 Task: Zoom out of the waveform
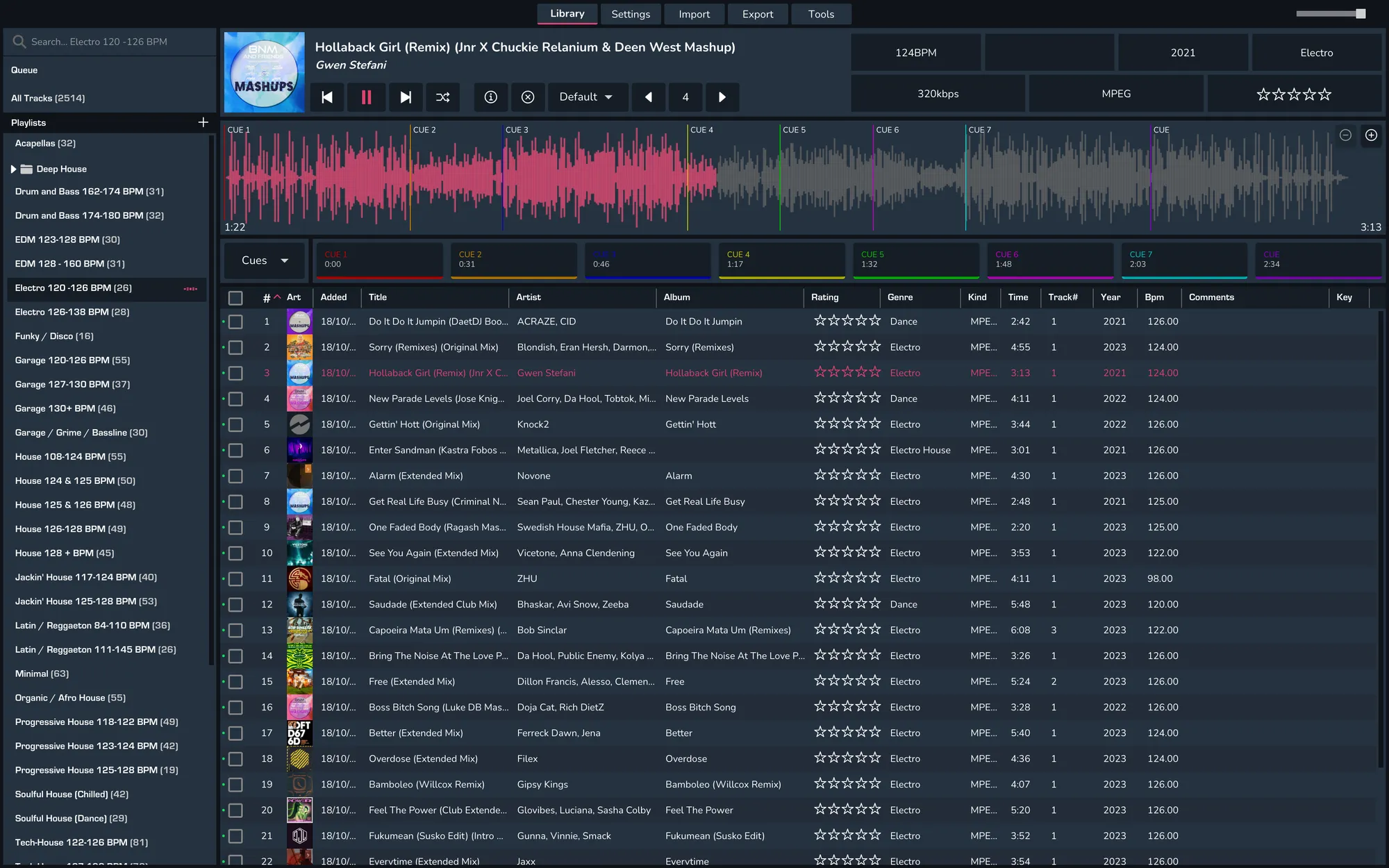1345,135
